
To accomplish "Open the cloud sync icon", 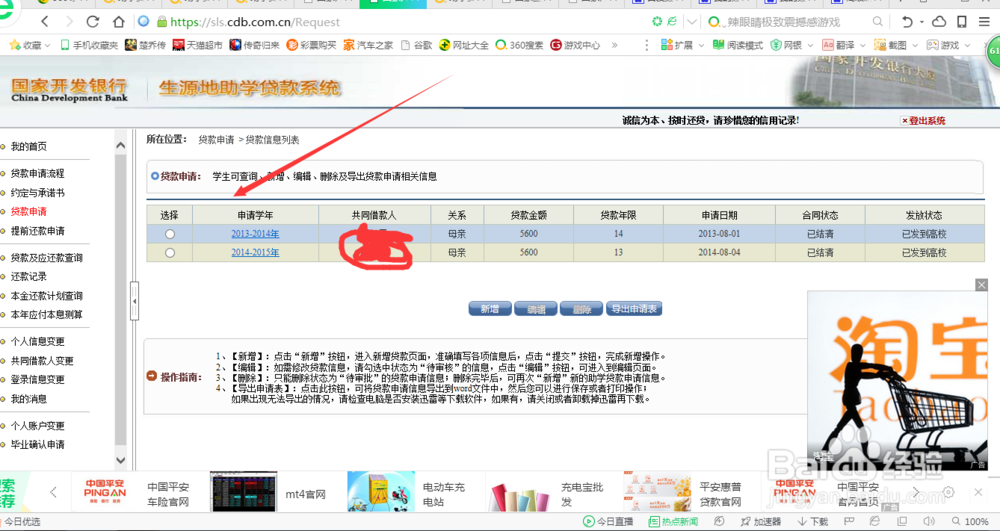I will 939,22.
